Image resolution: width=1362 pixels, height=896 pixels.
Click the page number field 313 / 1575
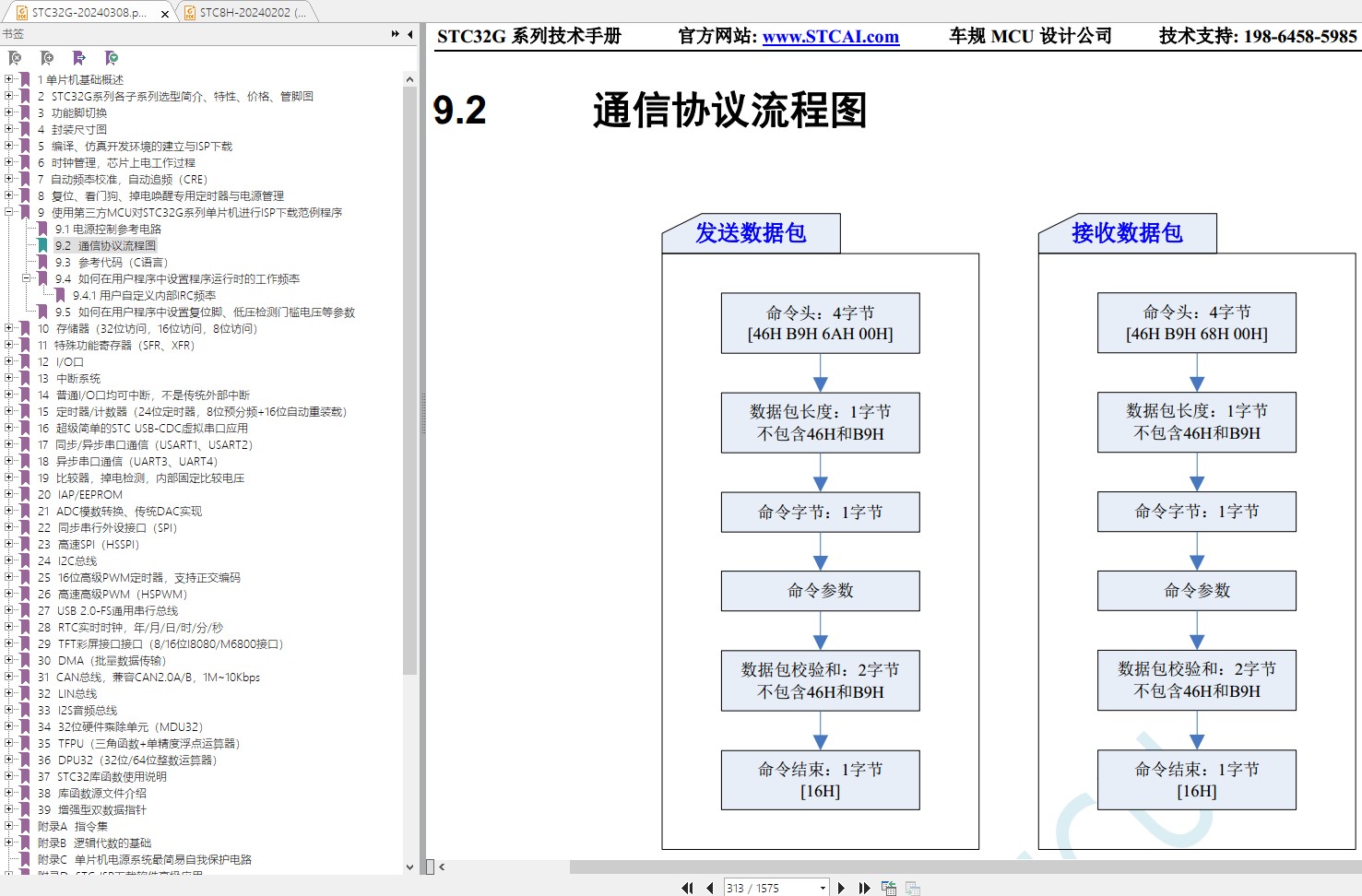tap(771, 888)
